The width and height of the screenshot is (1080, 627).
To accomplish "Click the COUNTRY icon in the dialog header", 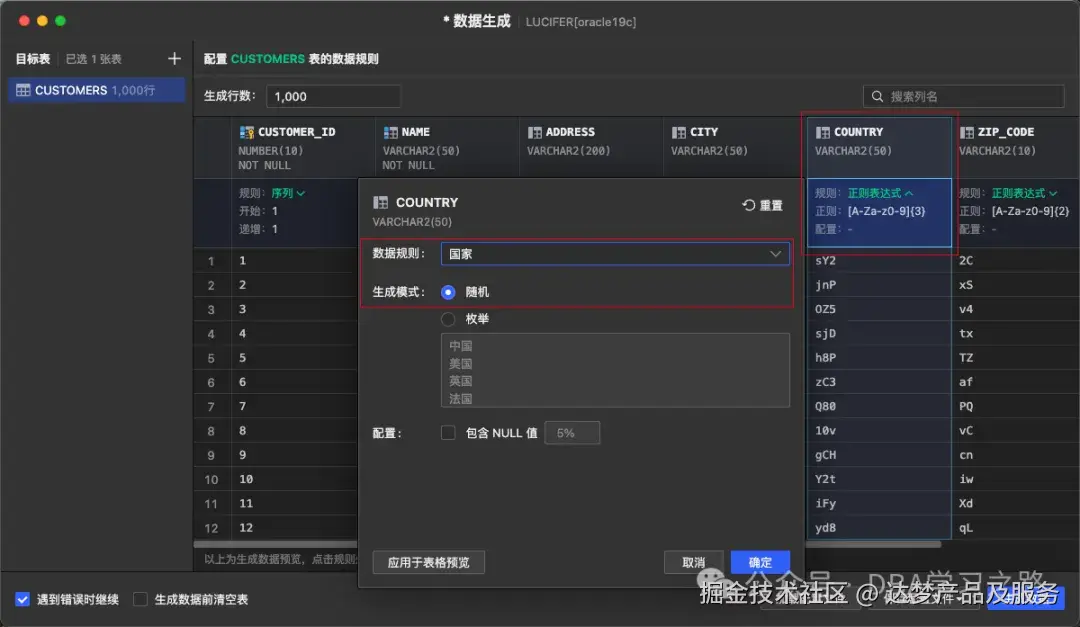I will tap(380, 202).
